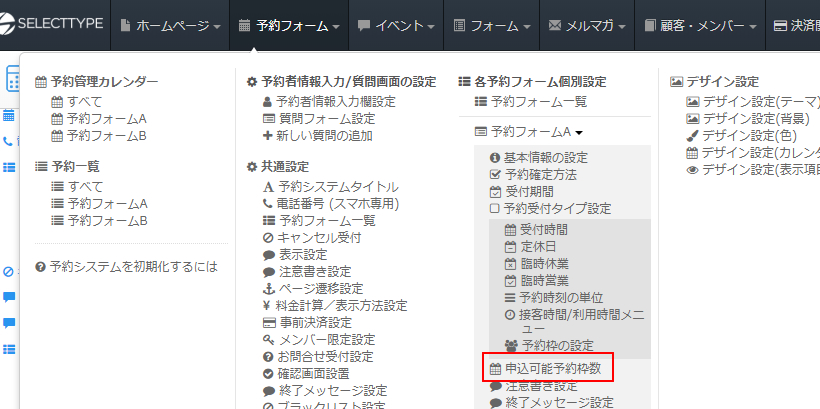Image resolution: width=820 pixels, height=409 pixels.
Task: Open the メルマガ menu
Action: [x=587, y=25]
